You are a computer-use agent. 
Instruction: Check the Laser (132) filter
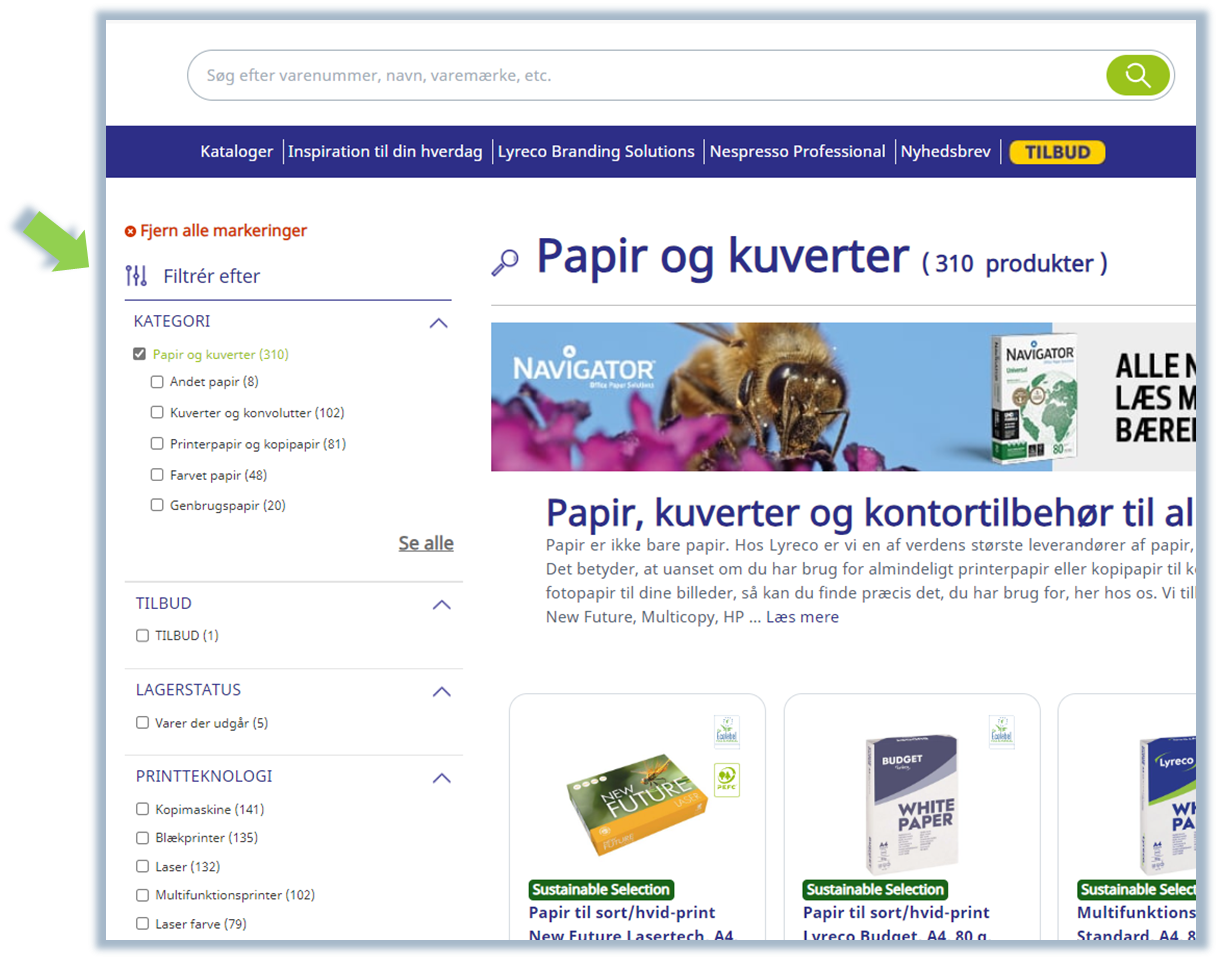pyautogui.click(x=142, y=866)
